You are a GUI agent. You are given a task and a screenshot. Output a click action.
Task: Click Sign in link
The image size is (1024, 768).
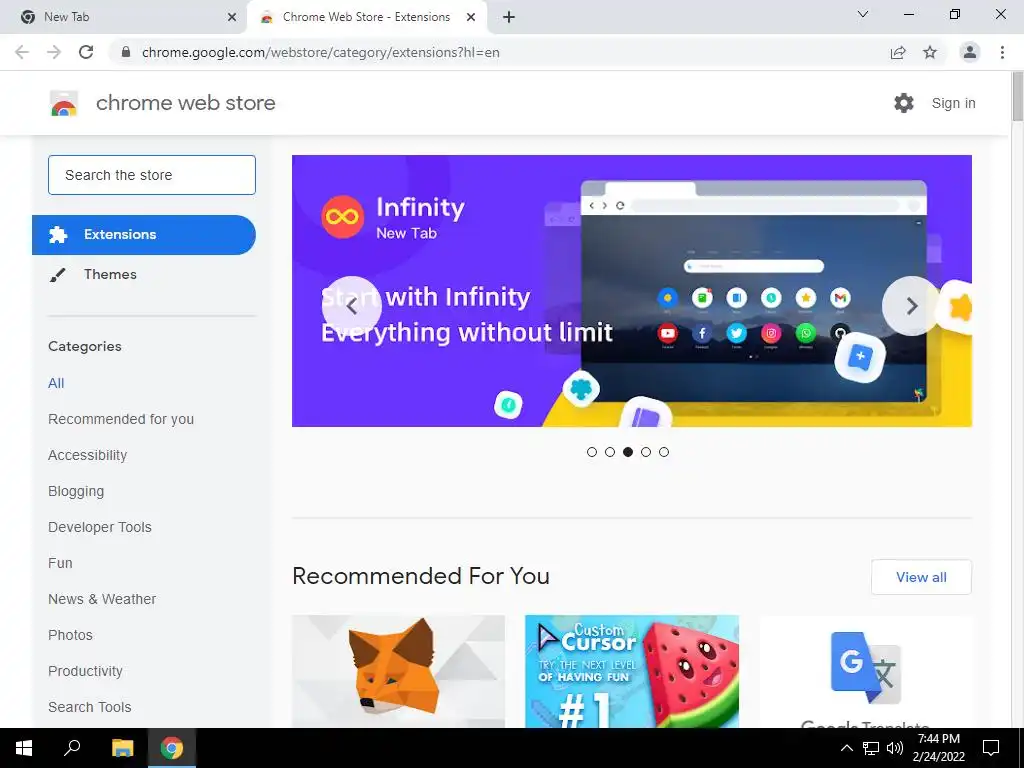pyautogui.click(x=953, y=103)
